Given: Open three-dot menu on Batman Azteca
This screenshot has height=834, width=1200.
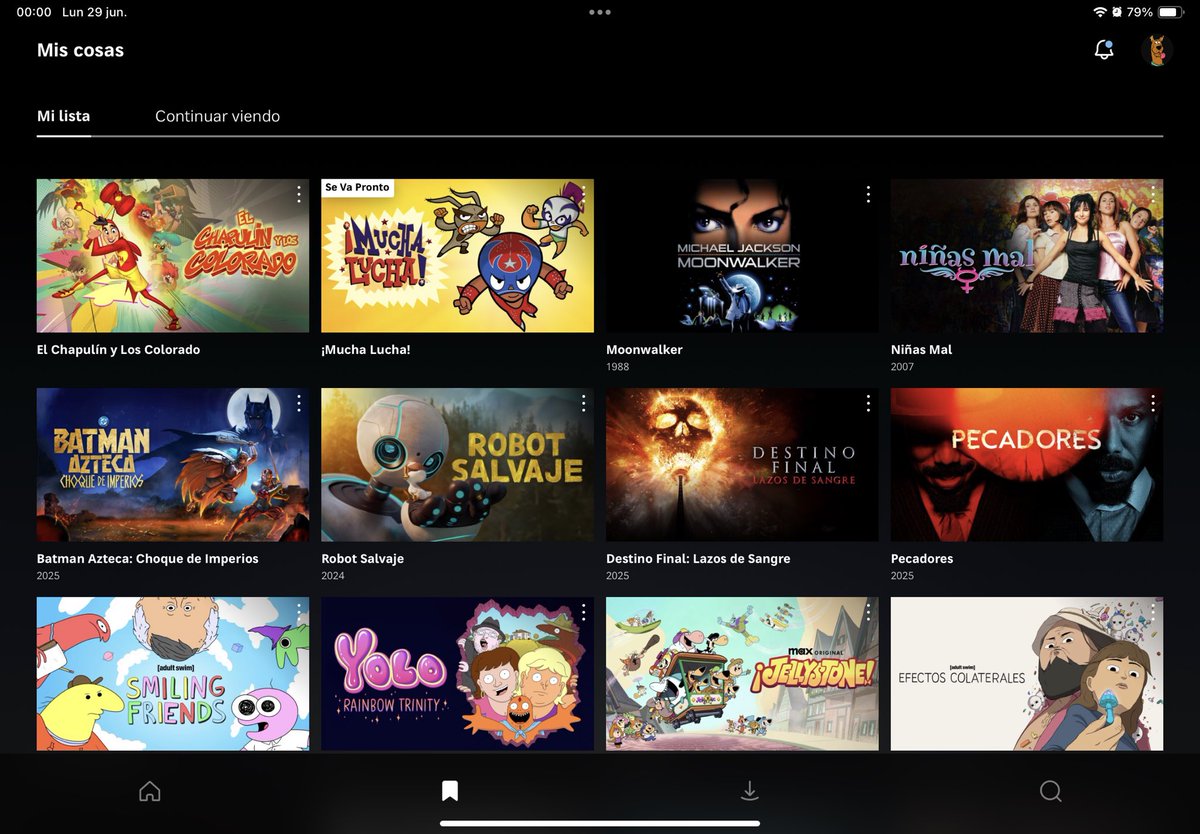Looking at the screenshot, I should [x=298, y=403].
